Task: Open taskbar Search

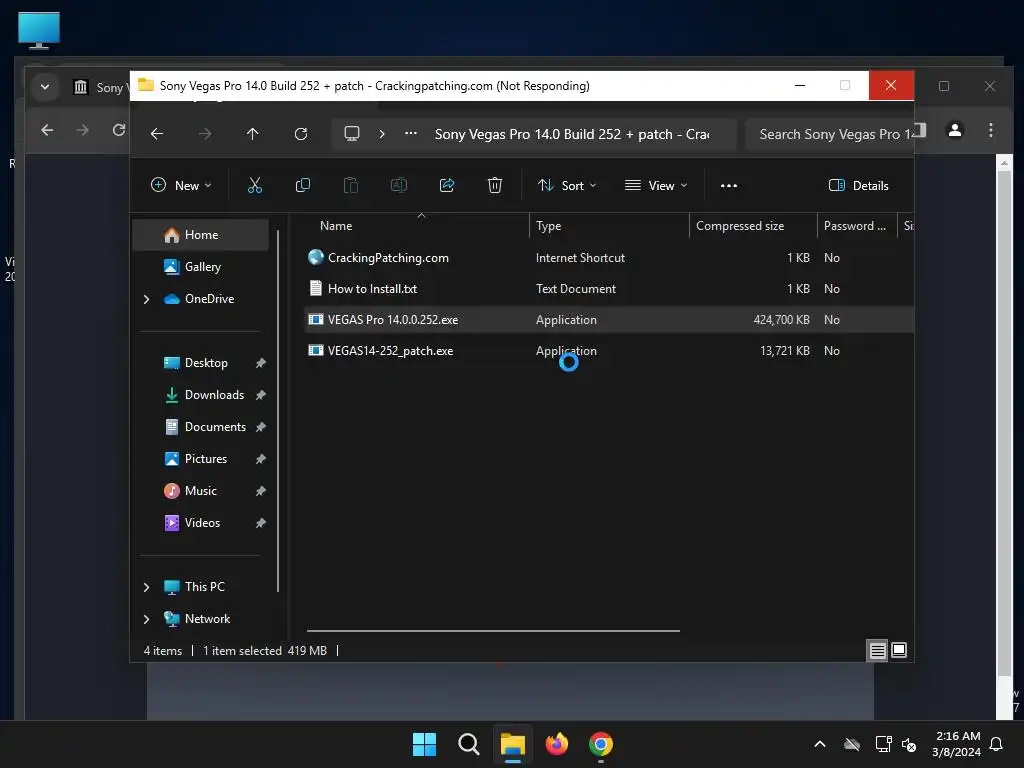Action: coord(469,744)
